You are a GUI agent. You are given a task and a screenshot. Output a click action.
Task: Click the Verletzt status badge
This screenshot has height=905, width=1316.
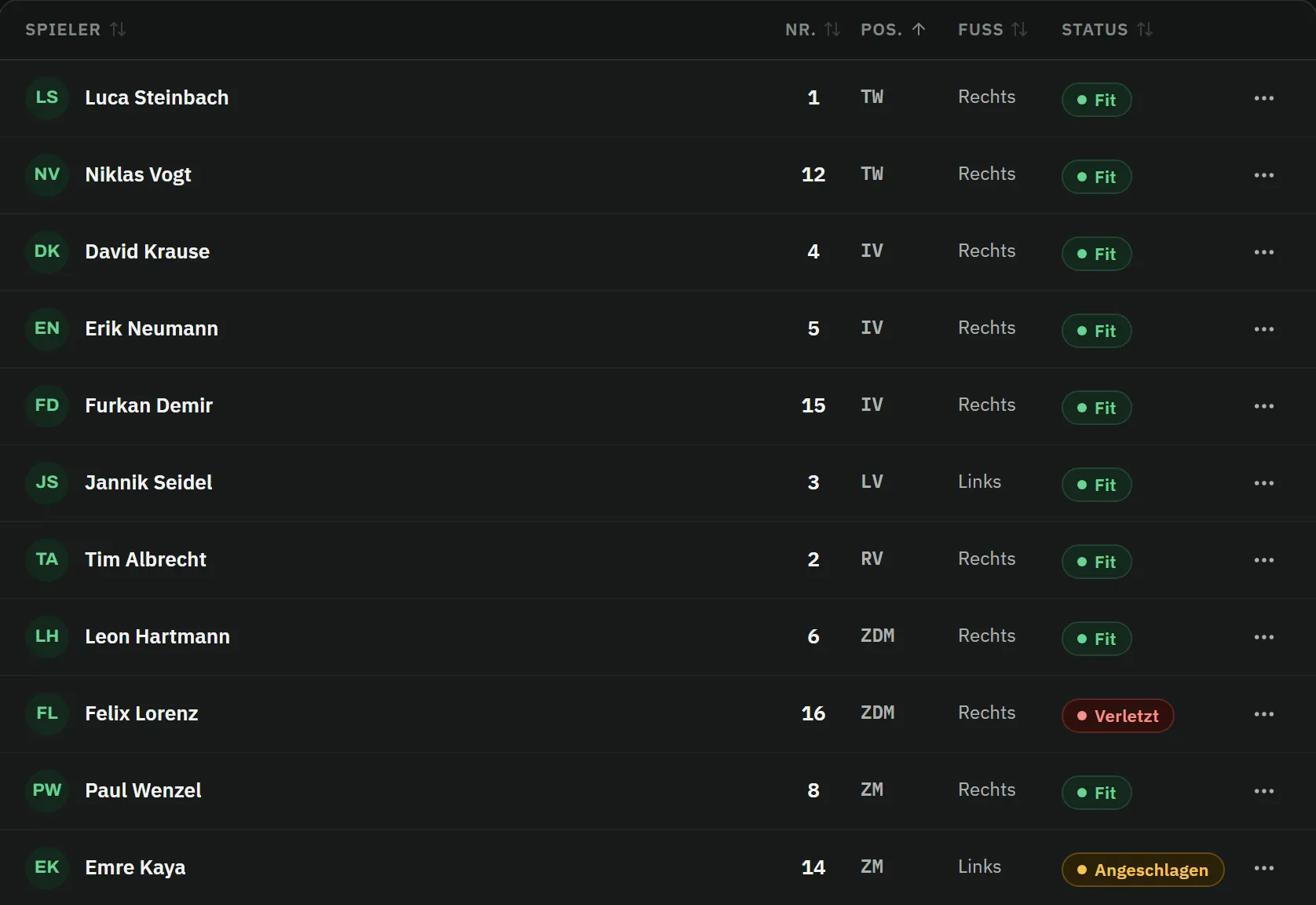[1118, 716]
